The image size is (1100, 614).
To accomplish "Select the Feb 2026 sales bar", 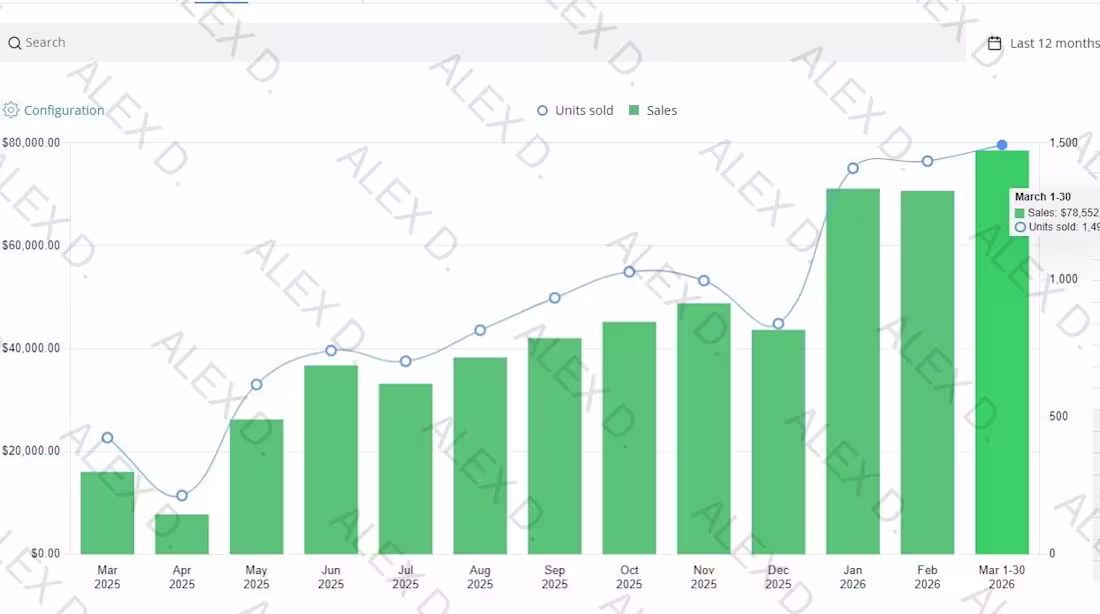I will pyautogui.click(x=927, y=372).
